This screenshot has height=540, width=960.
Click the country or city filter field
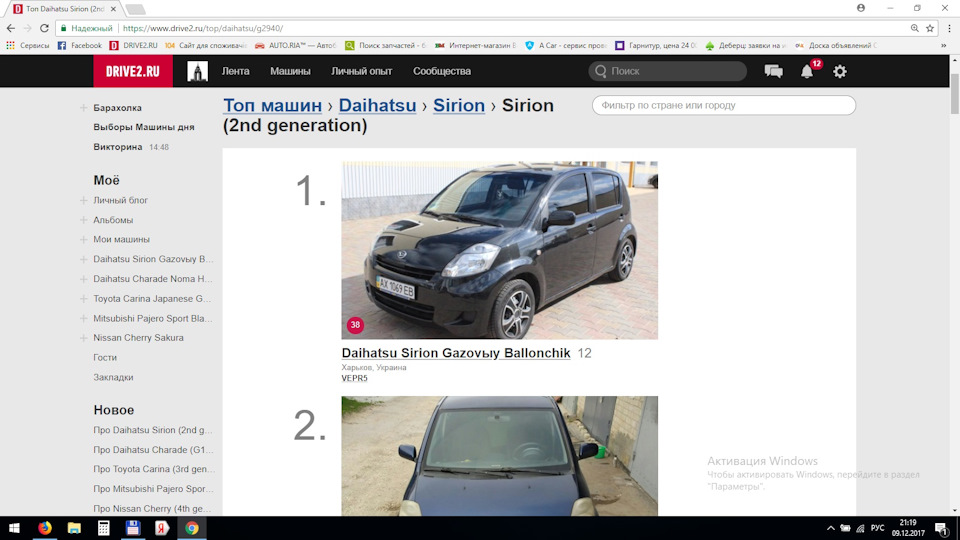724,105
